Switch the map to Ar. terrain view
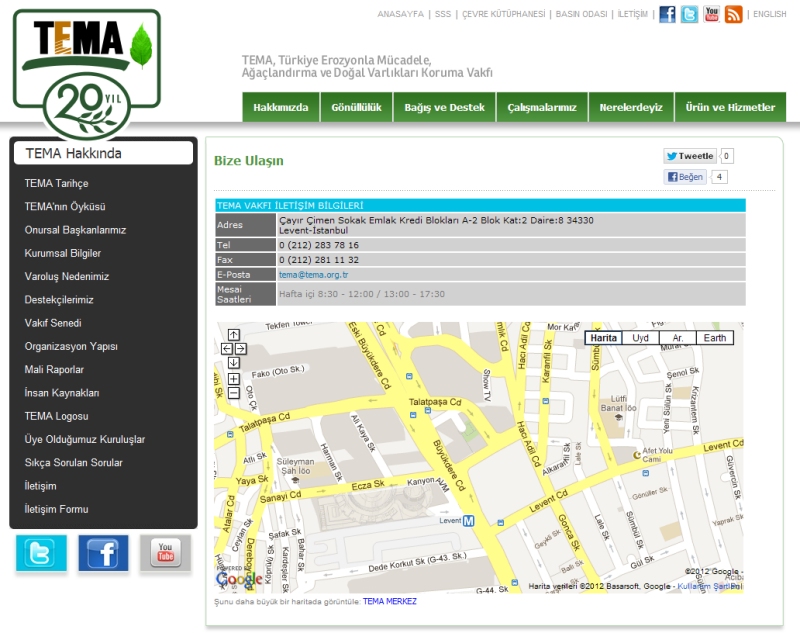The width and height of the screenshot is (800, 633). coord(678,338)
